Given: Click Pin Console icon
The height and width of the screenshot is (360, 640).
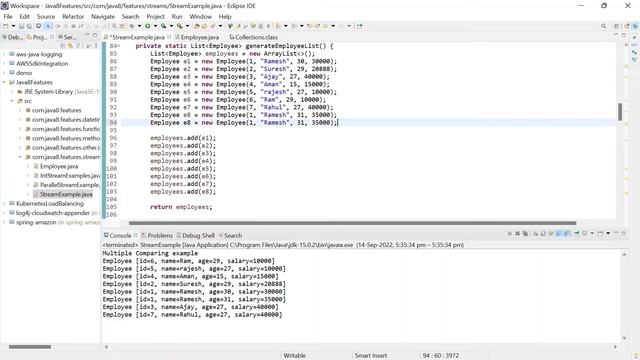Looking at the screenshot, I should click(x=576, y=233).
